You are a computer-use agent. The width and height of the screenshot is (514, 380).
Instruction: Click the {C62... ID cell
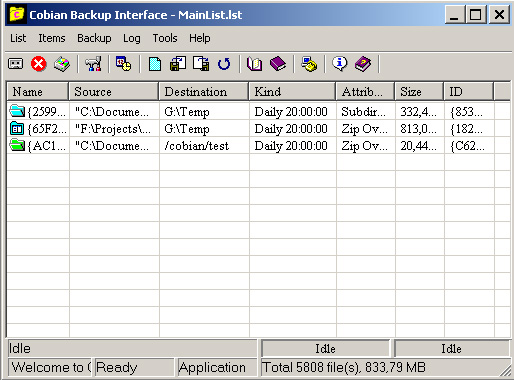(467, 146)
